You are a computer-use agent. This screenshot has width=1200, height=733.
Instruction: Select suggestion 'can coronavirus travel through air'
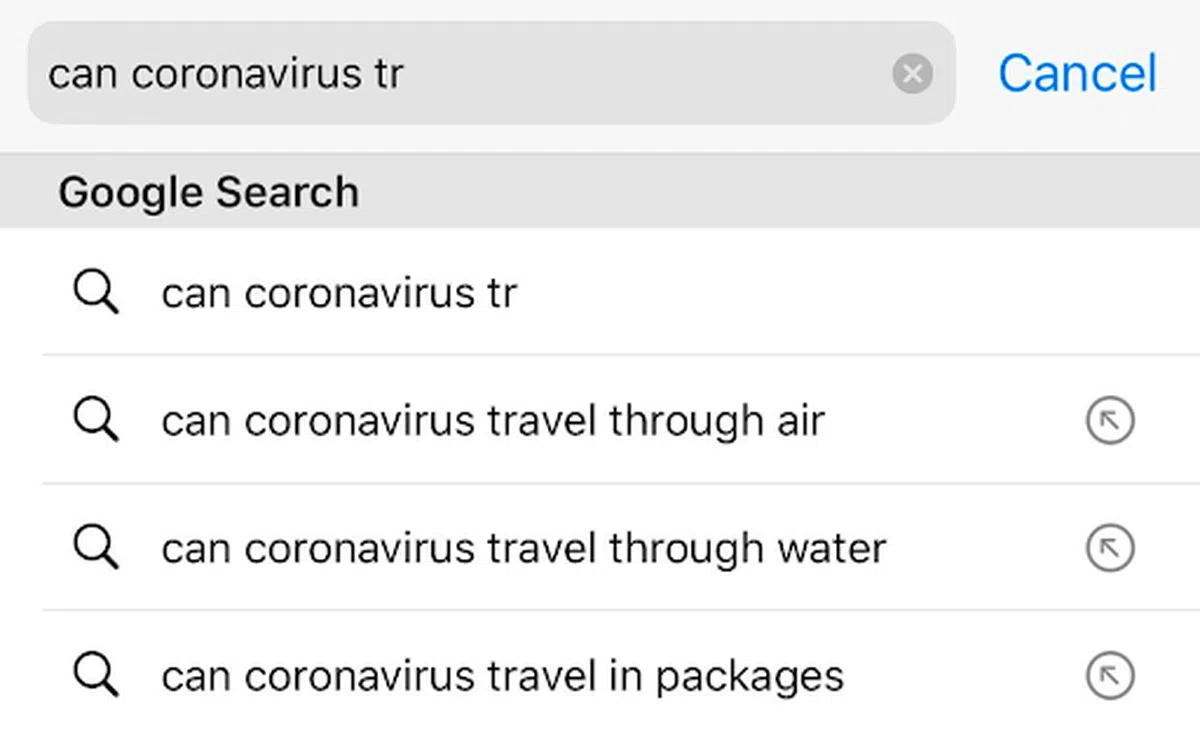(492, 422)
